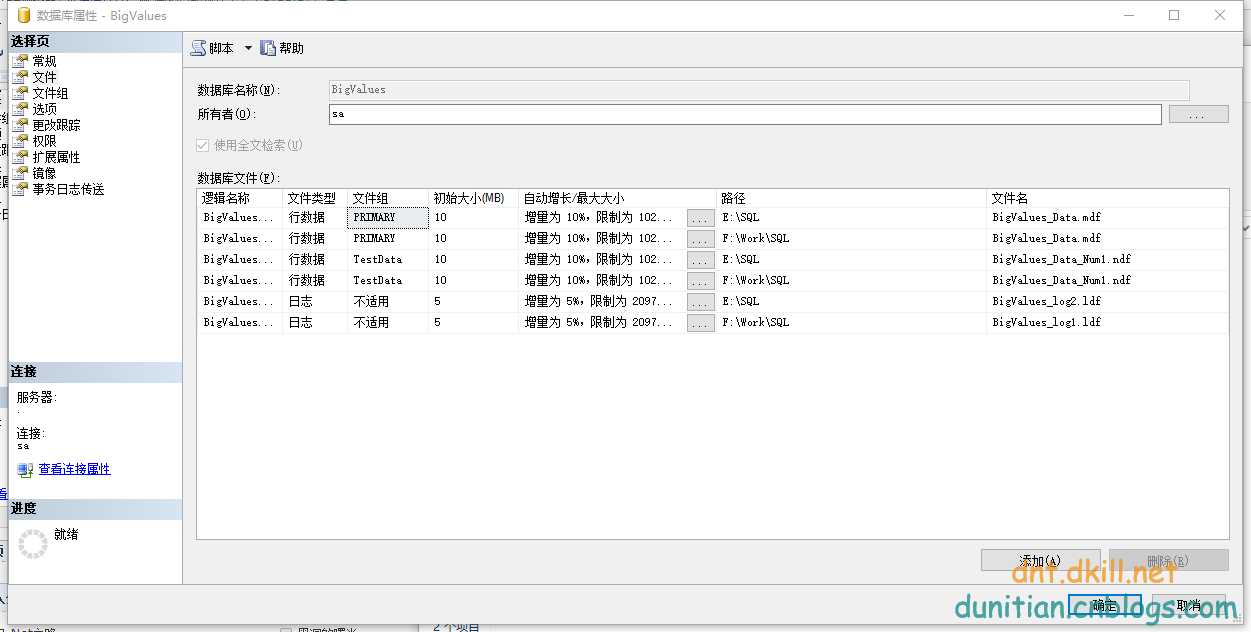Click the 逻辑名称 column header
The image size is (1251, 632).
pyautogui.click(x=240, y=198)
